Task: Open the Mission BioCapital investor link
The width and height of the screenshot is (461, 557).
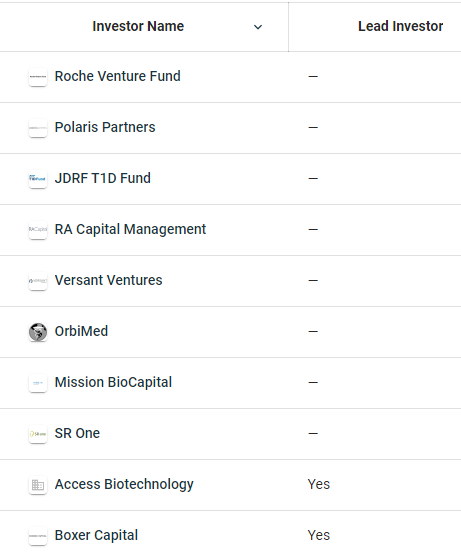Action: (113, 383)
